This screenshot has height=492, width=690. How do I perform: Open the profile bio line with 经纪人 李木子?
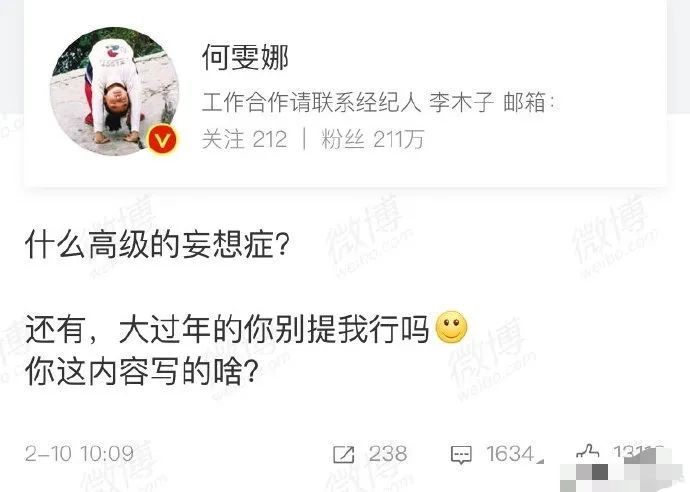point(378,103)
